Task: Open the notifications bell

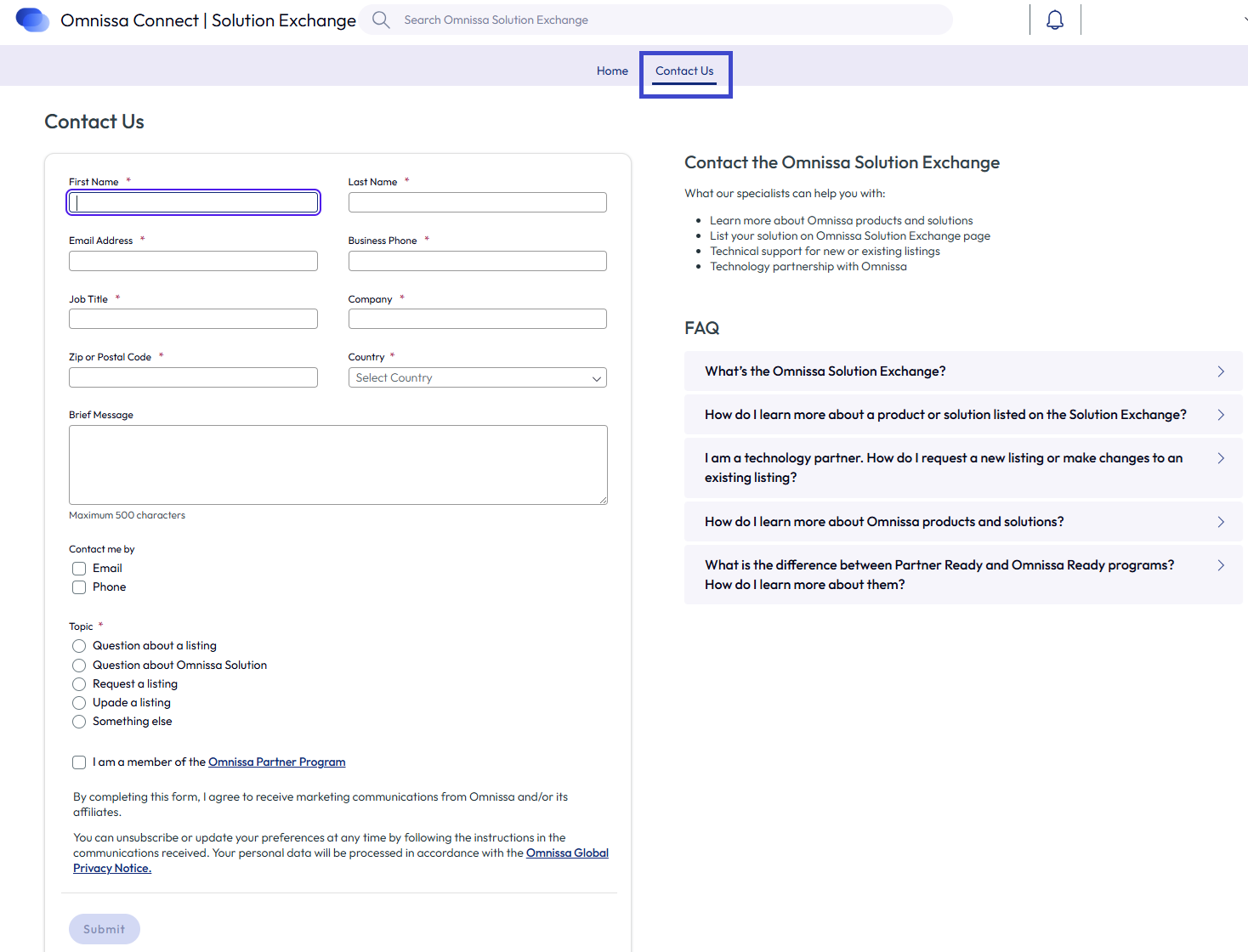Action: (1055, 20)
